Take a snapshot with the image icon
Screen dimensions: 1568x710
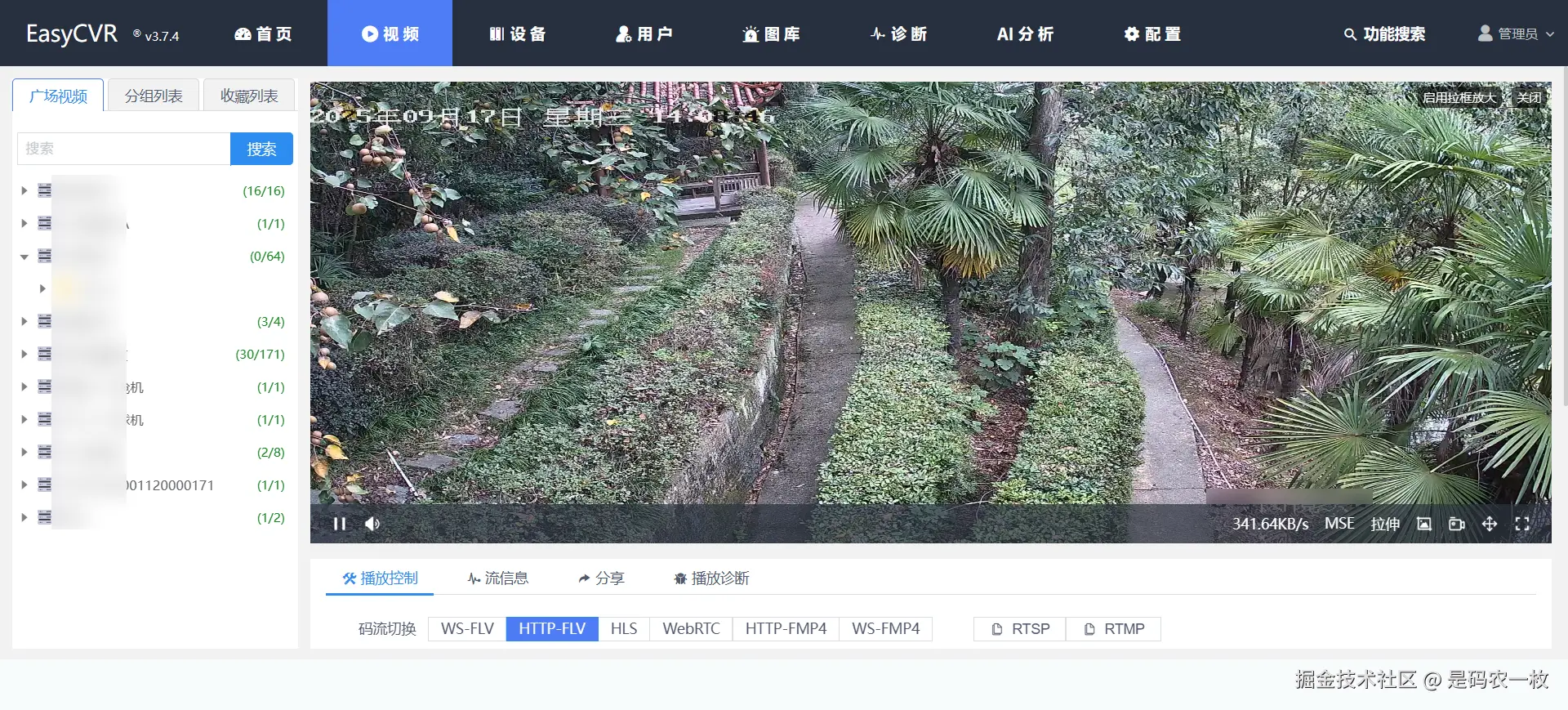[1424, 524]
